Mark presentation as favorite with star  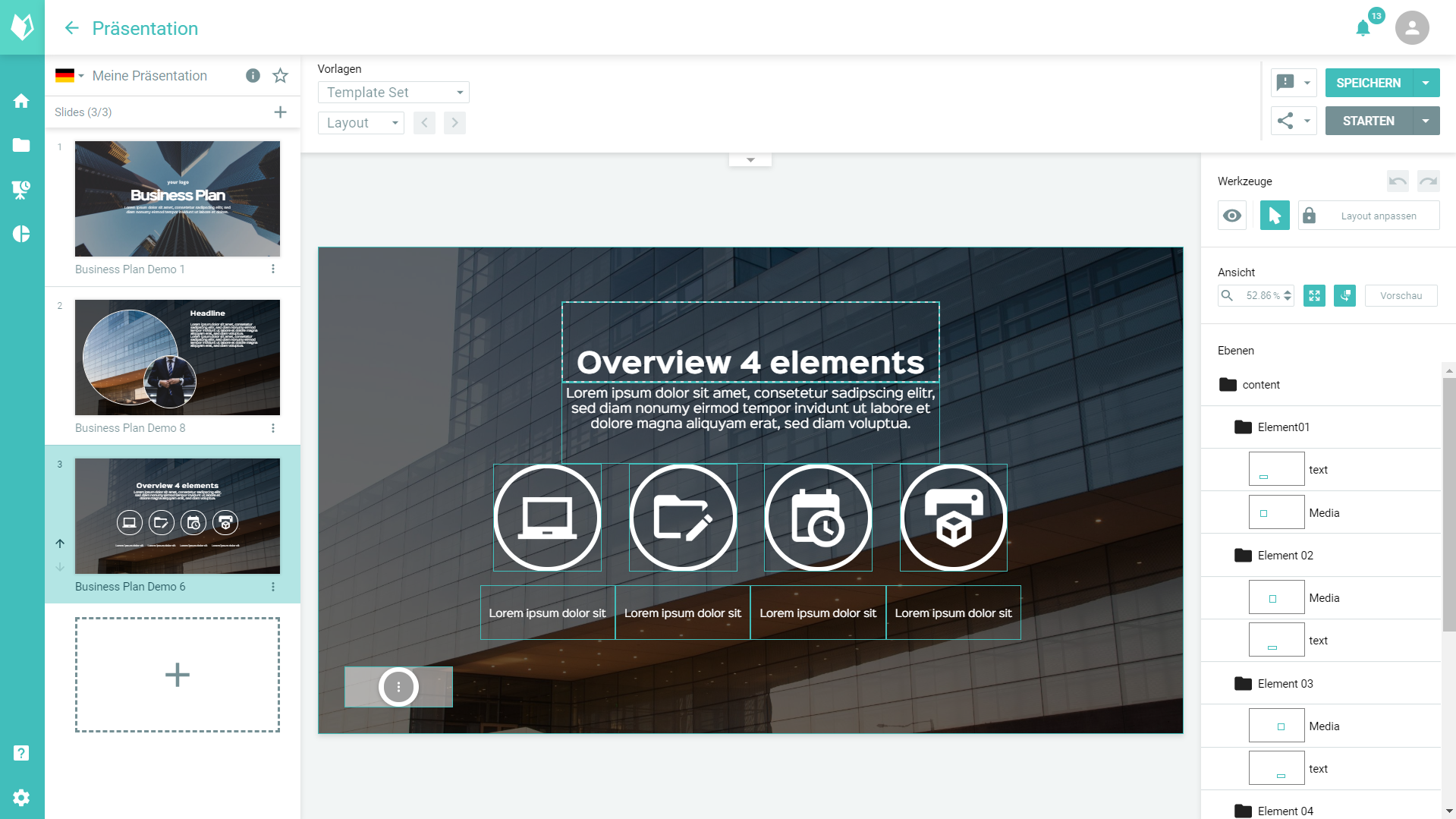(280, 76)
